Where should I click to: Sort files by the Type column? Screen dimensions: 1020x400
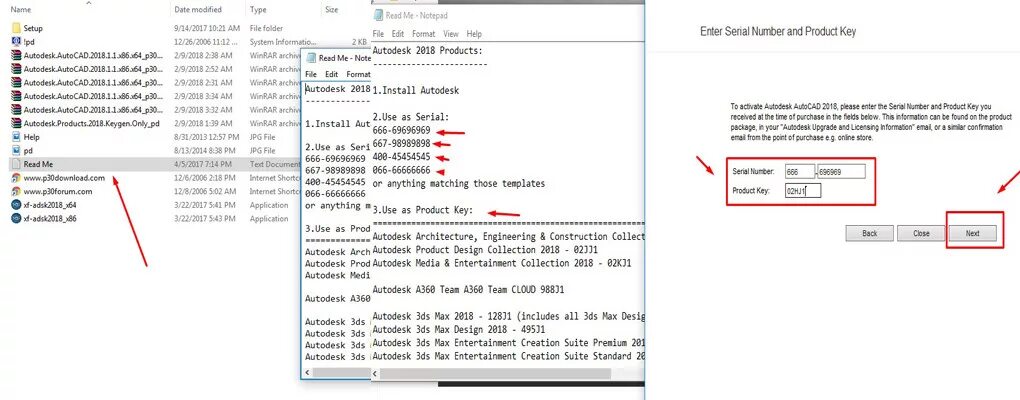258,10
